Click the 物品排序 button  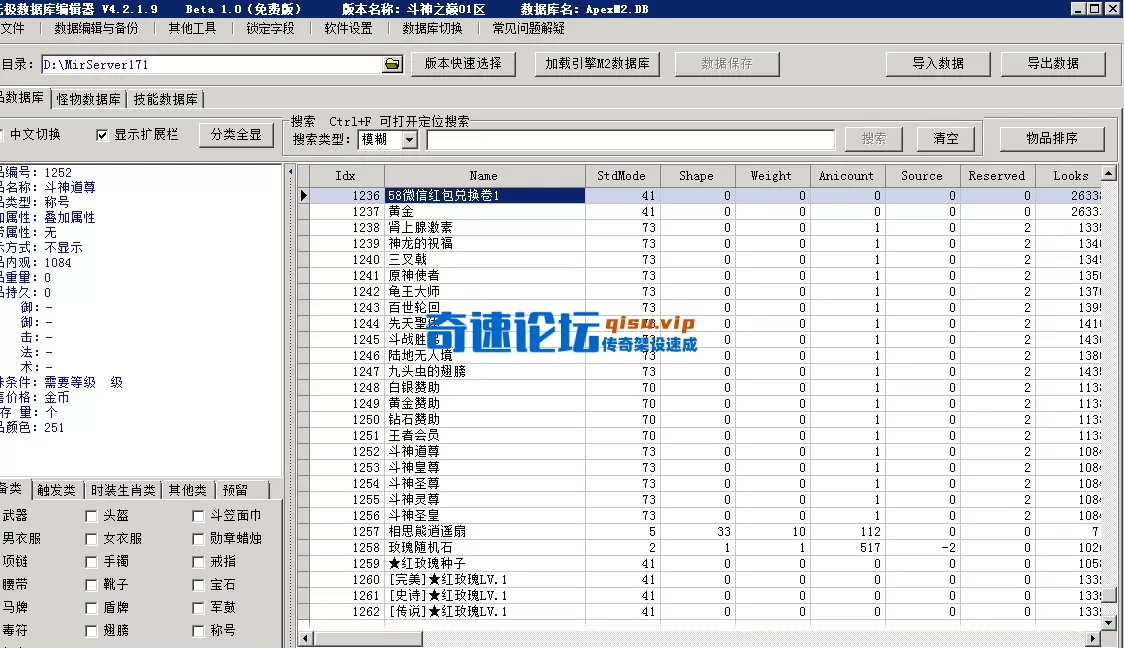(1052, 138)
